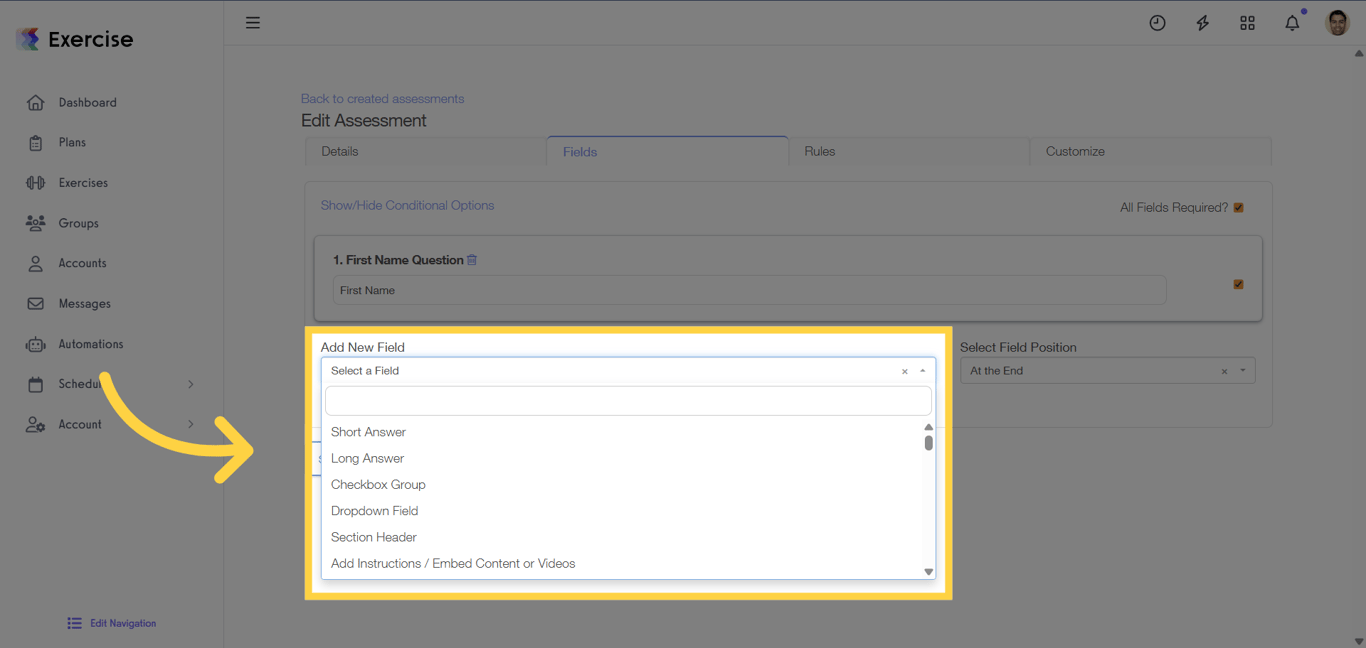This screenshot has height=648, width=1366.
Task: Open the Customize tab
Action: tap(1075, 151)
